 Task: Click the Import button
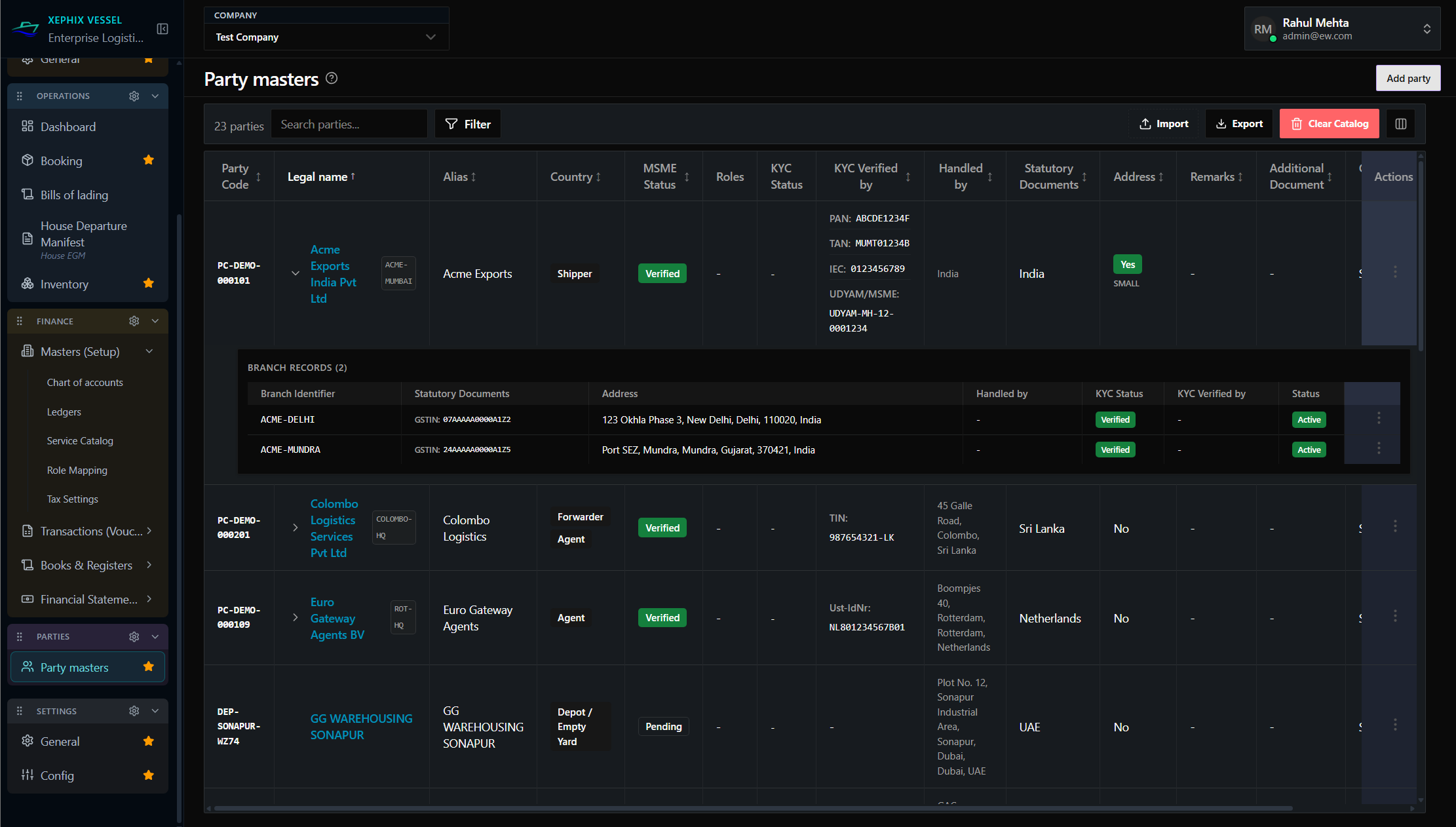click(1164, 124)
